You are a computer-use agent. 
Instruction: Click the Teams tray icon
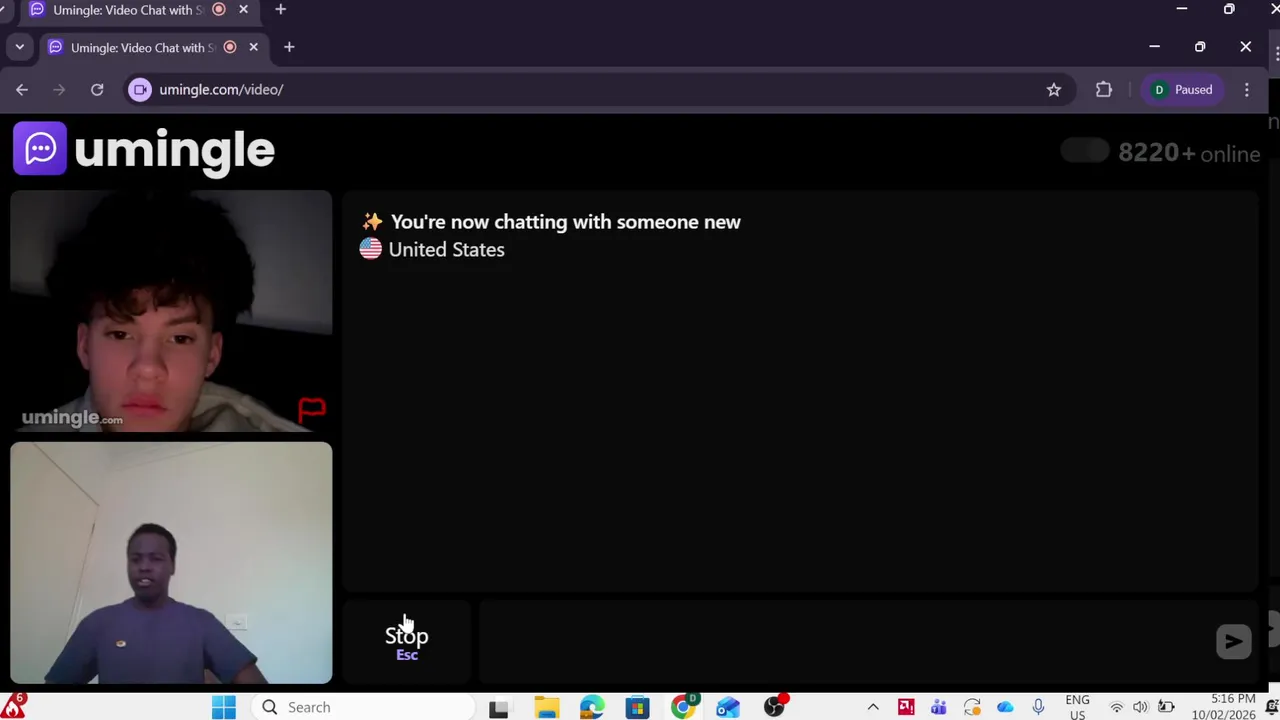point(938,708)
